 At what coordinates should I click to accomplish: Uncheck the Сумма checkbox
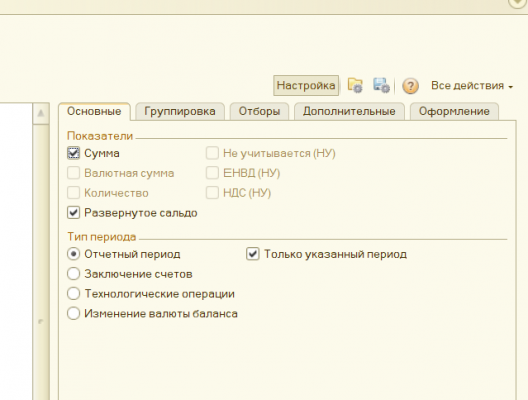click(x=73, y=153)
